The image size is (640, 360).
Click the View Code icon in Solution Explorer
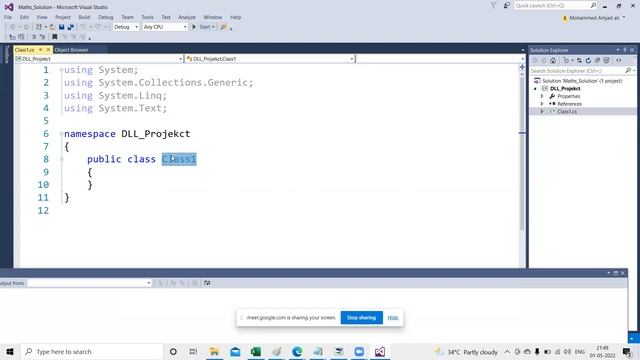point(619,60)
